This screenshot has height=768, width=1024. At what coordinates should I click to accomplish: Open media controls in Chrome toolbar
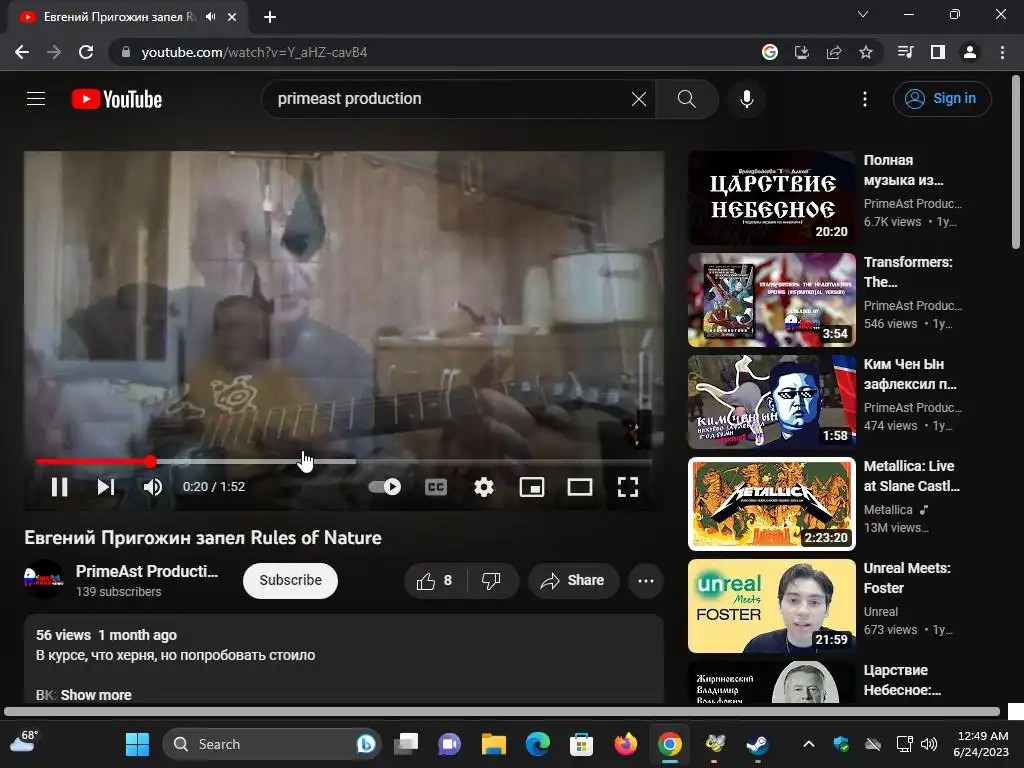point(905,52)
